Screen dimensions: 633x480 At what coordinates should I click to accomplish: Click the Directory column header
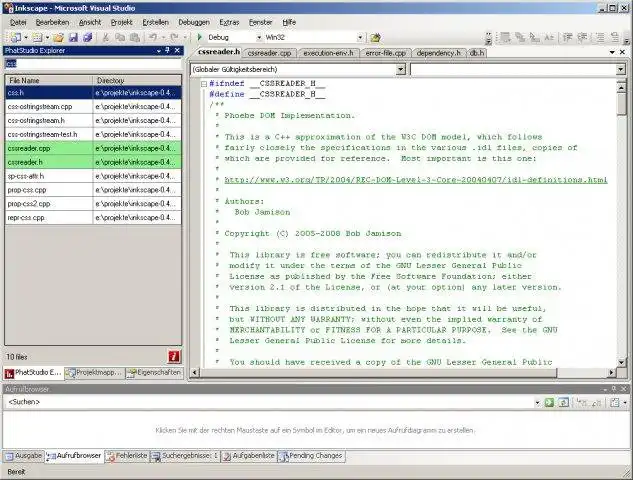(x=137, y=80)
